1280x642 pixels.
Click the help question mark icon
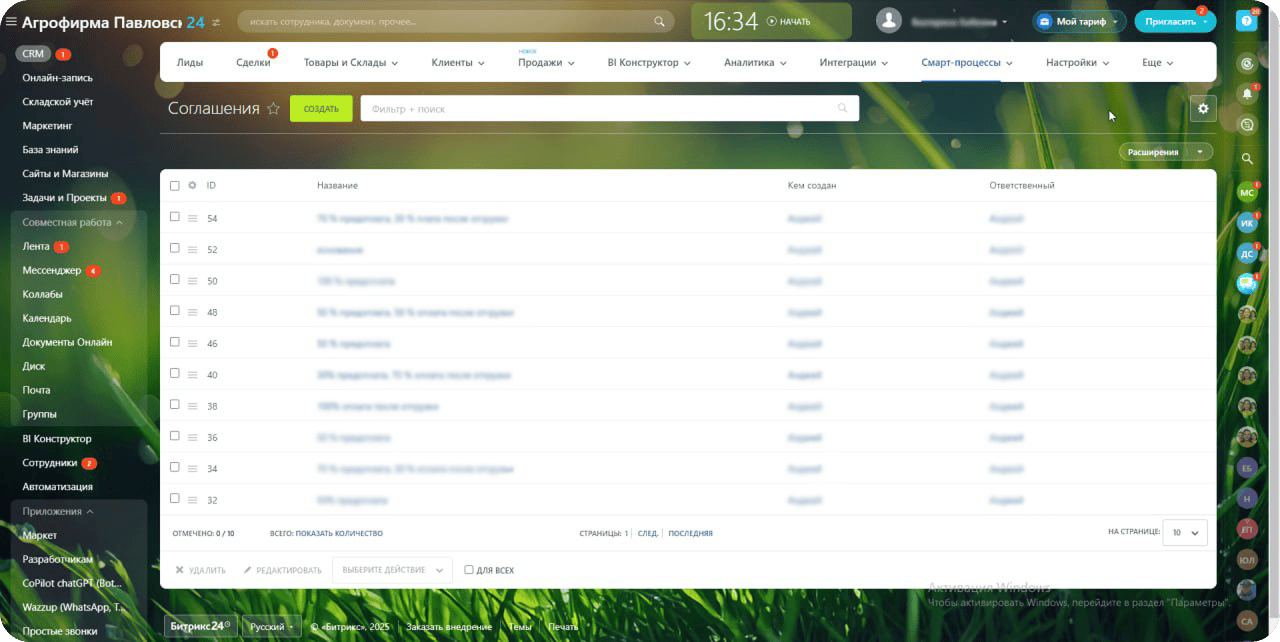[x=1246, y=21]
